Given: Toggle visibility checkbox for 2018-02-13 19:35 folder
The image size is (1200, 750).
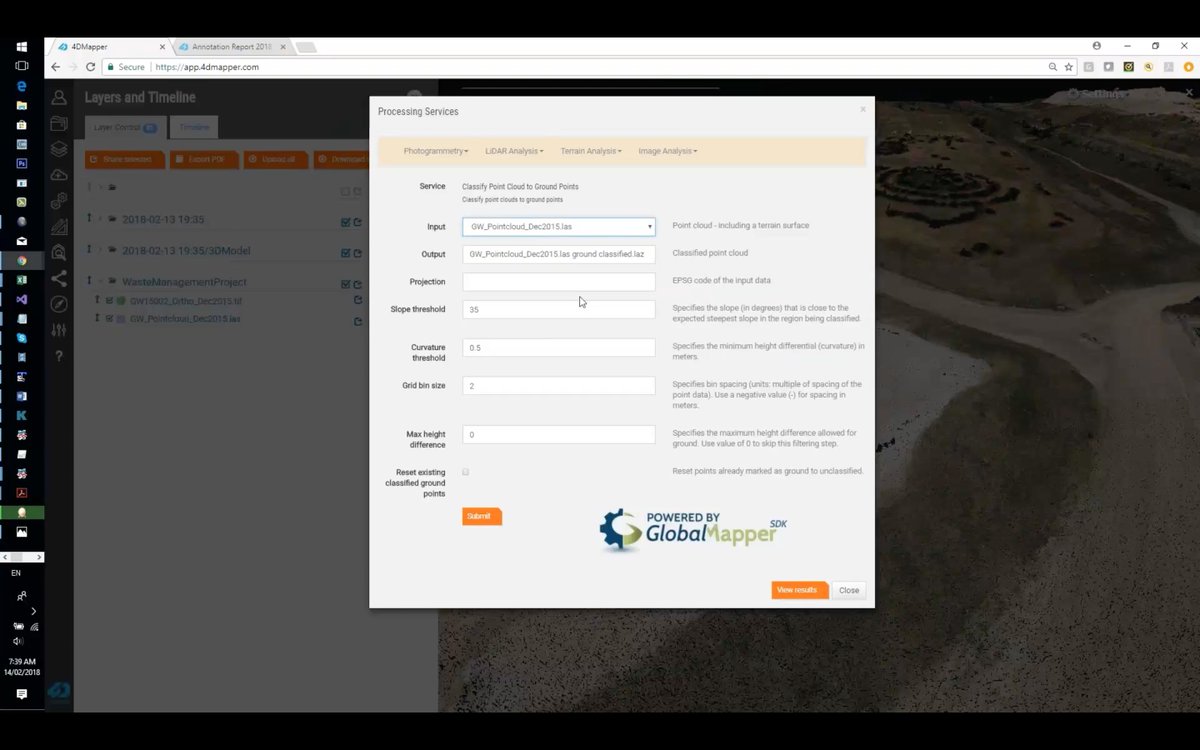Looking at the screenshot, I should pyautogui.click(x=345, y=222).
